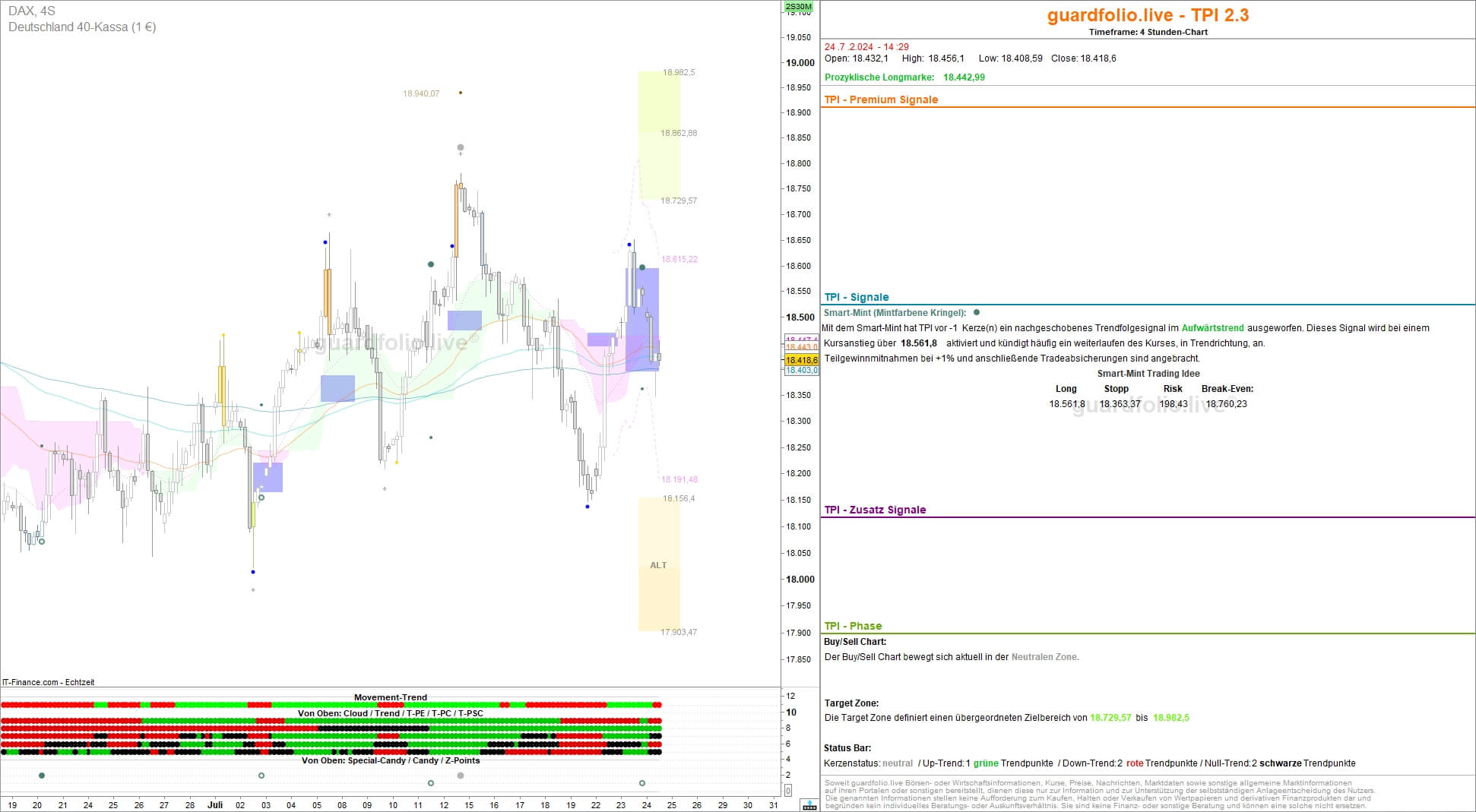Click the rote Trendpunkte text
This screenshot has width=1476, height=812.
1164,763
